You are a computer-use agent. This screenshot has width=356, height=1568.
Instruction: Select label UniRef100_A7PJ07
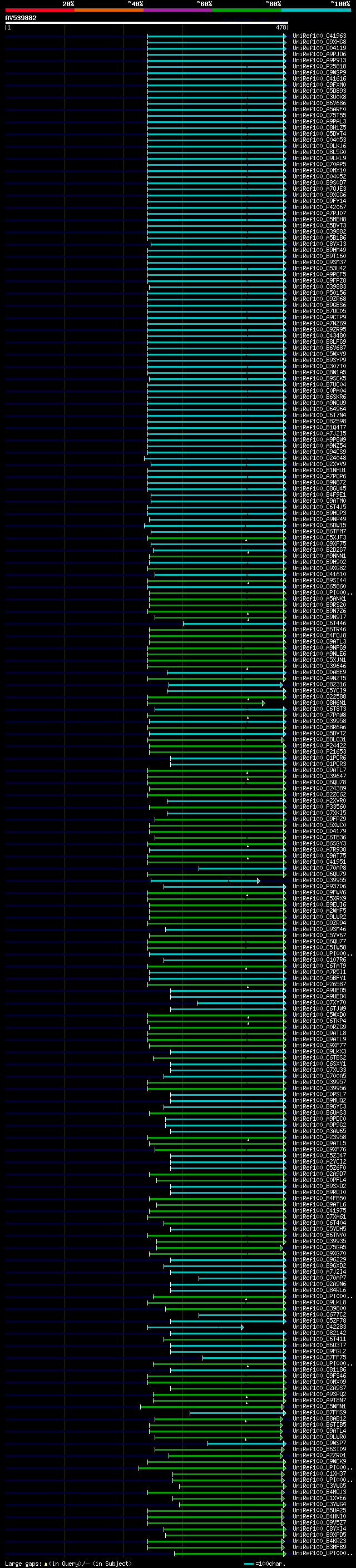(x=319, y=213)
